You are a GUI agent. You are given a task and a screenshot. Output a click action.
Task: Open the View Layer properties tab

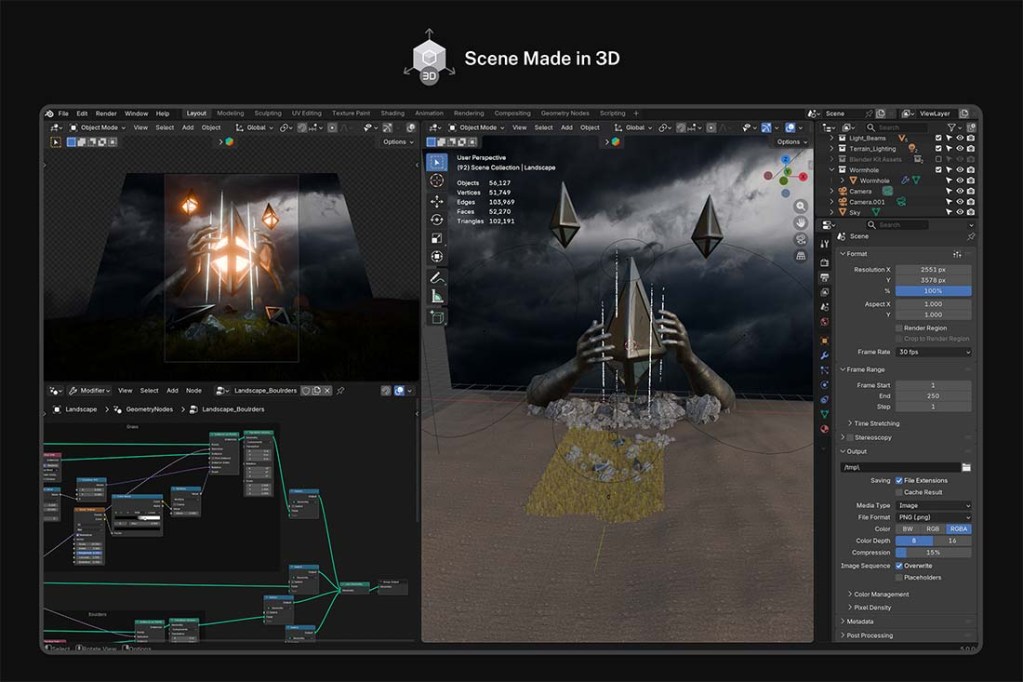point(825,292)
